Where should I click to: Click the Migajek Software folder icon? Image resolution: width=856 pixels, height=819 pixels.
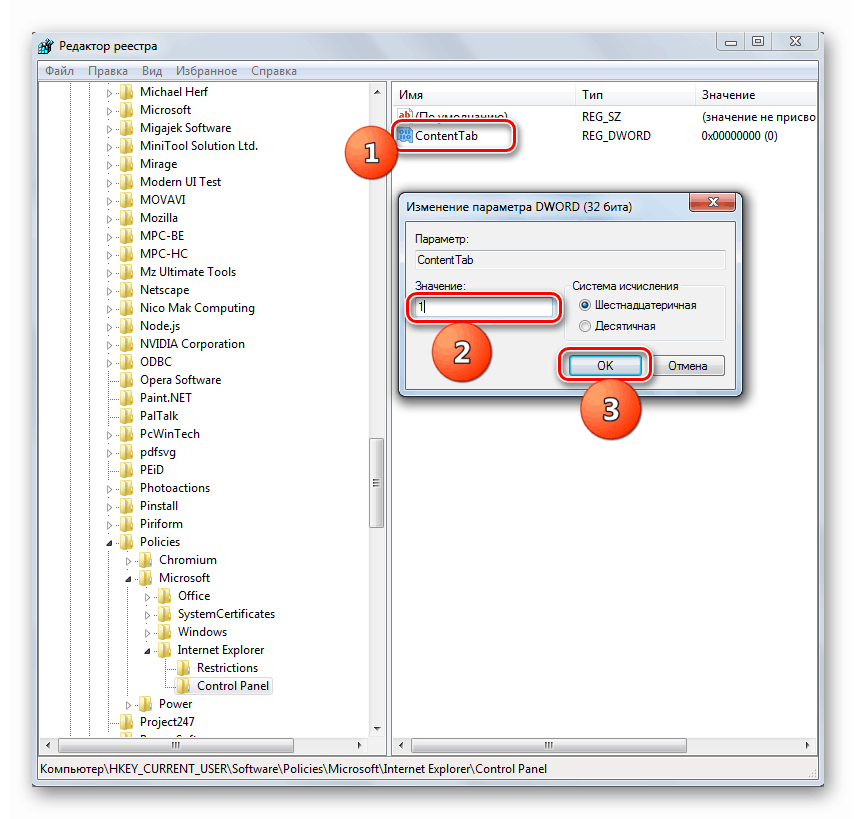127,128
